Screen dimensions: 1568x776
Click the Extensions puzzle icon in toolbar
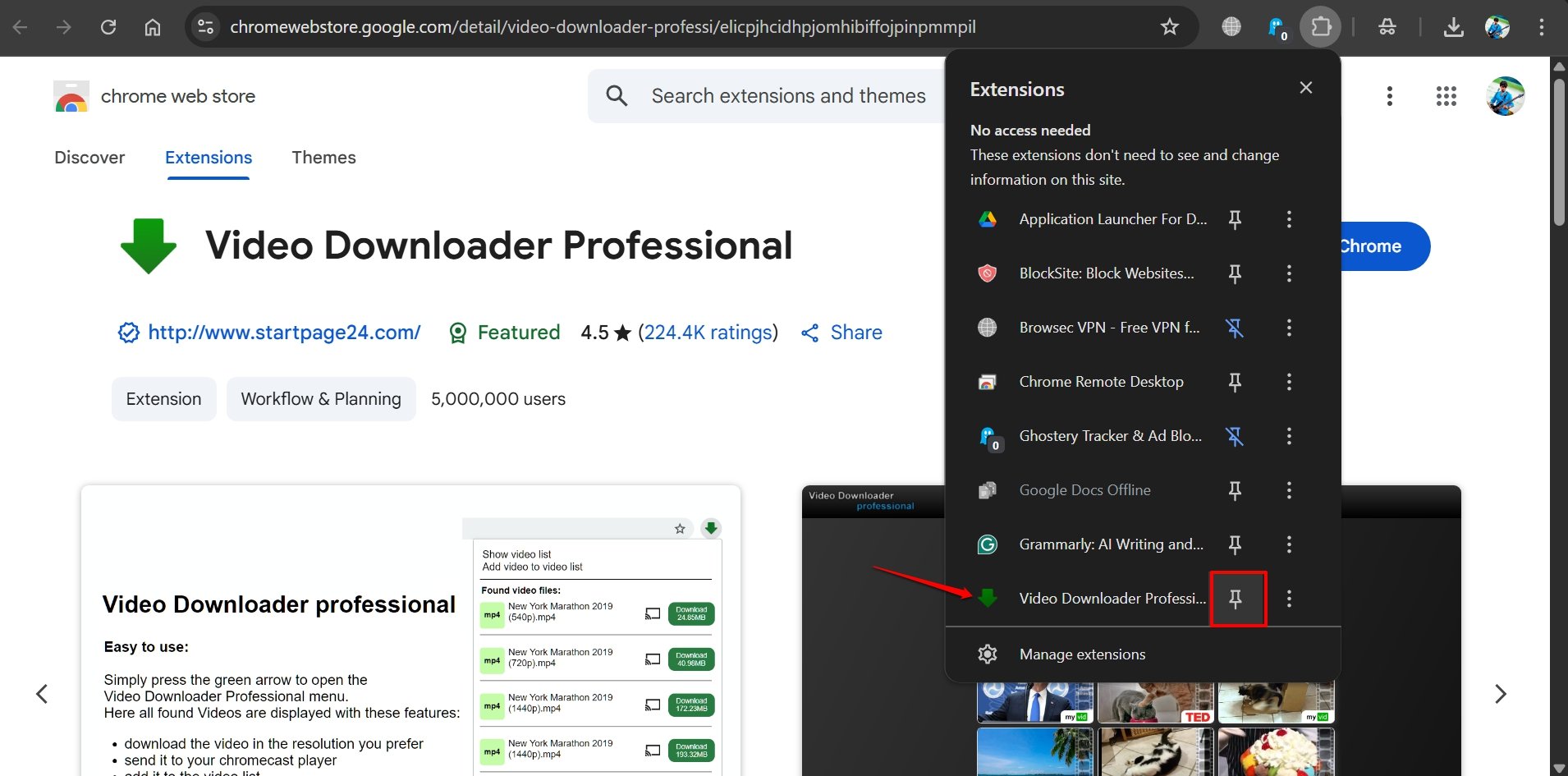pos(1321,27)
